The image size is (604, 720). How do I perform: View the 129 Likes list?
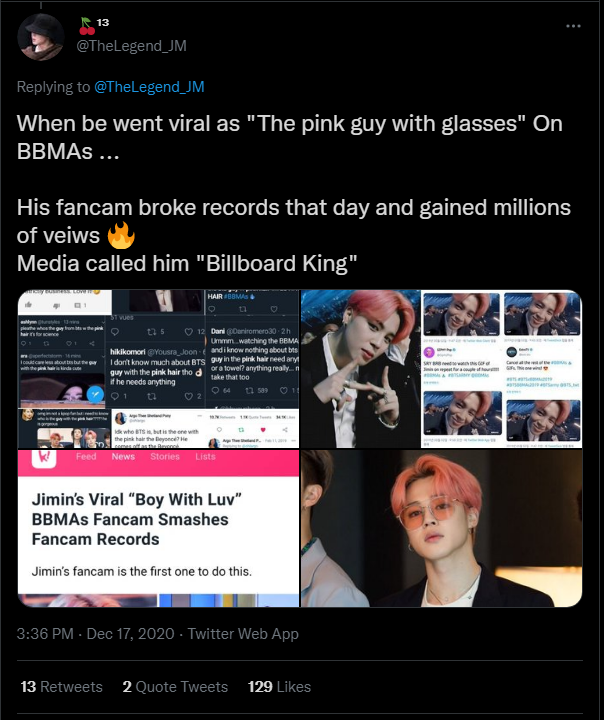(x=279, y=686)
